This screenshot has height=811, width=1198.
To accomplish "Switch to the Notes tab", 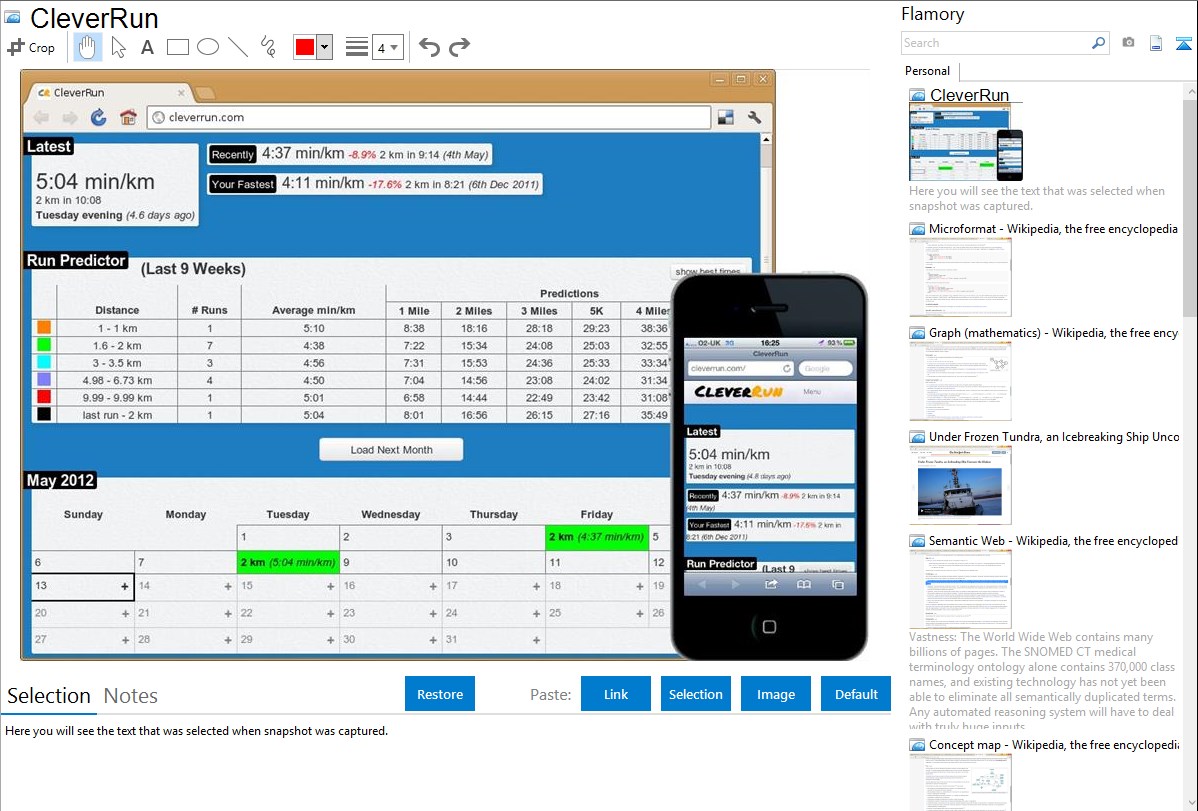I will click(130, 696).
